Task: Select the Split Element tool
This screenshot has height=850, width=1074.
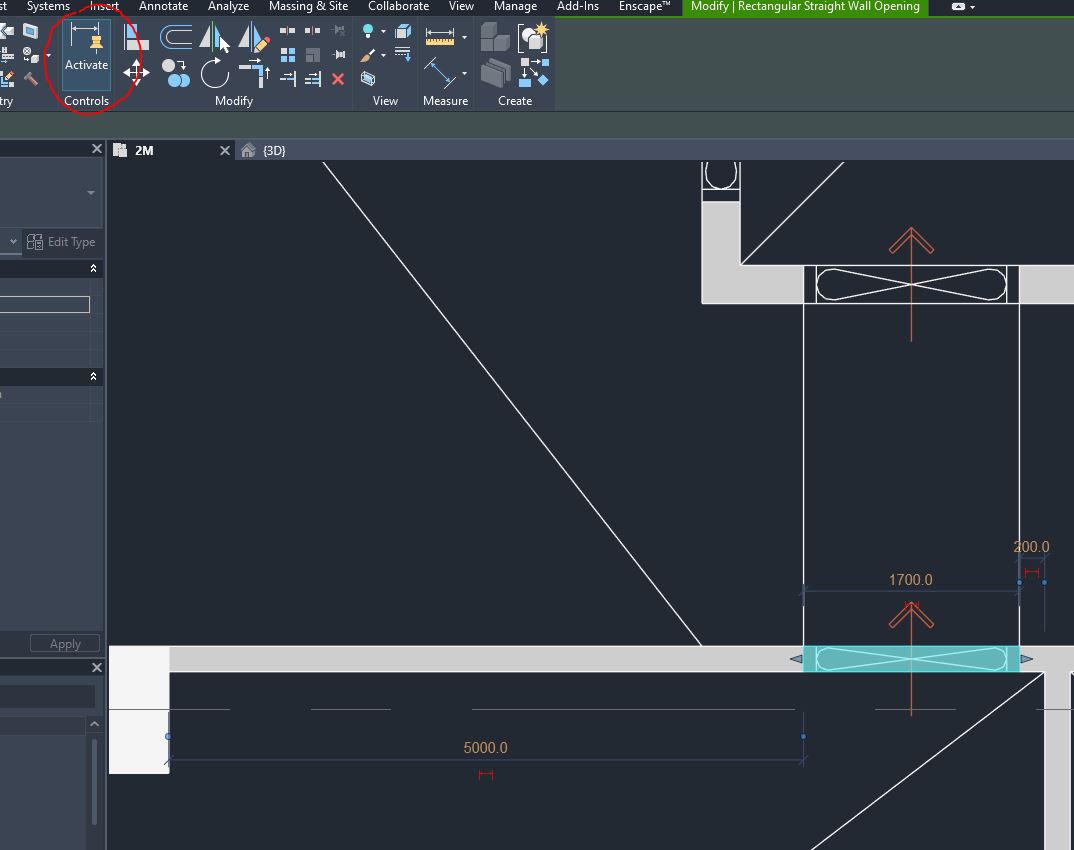Action: pyautogui.click(x=288, y=30)
